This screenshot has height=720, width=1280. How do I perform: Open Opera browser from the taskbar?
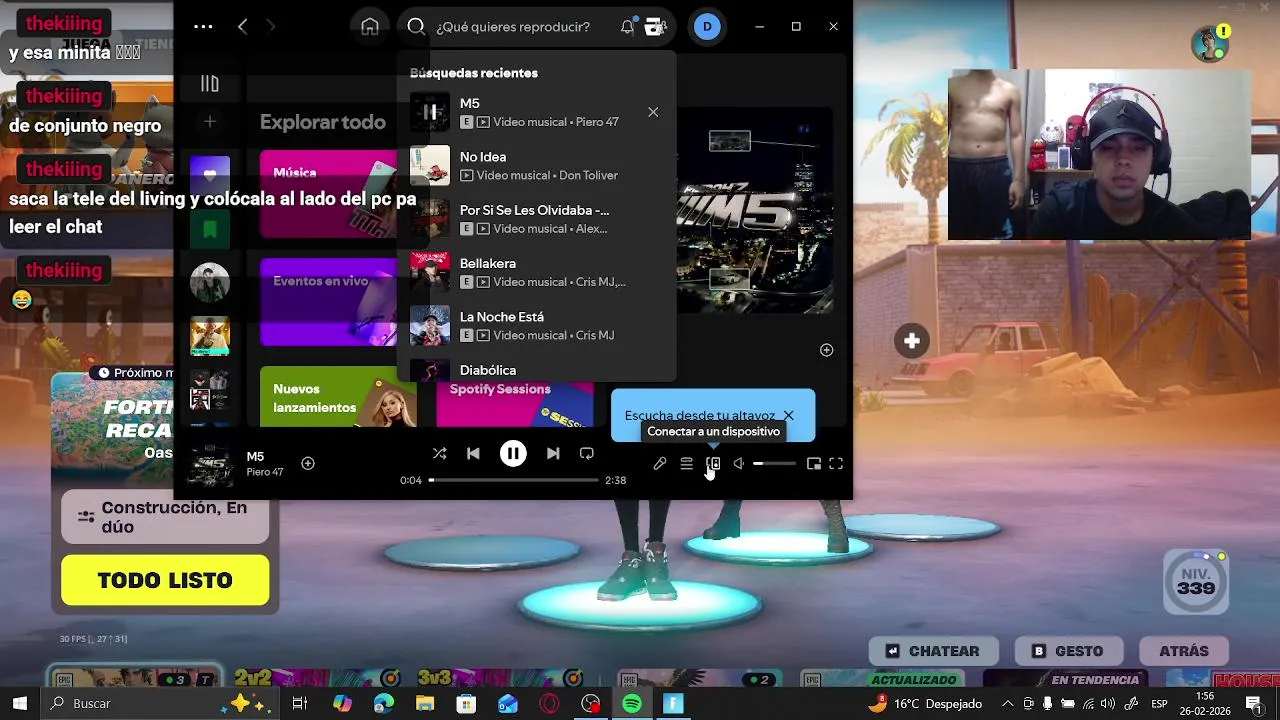pyautogui.click(x=549, y=704)
